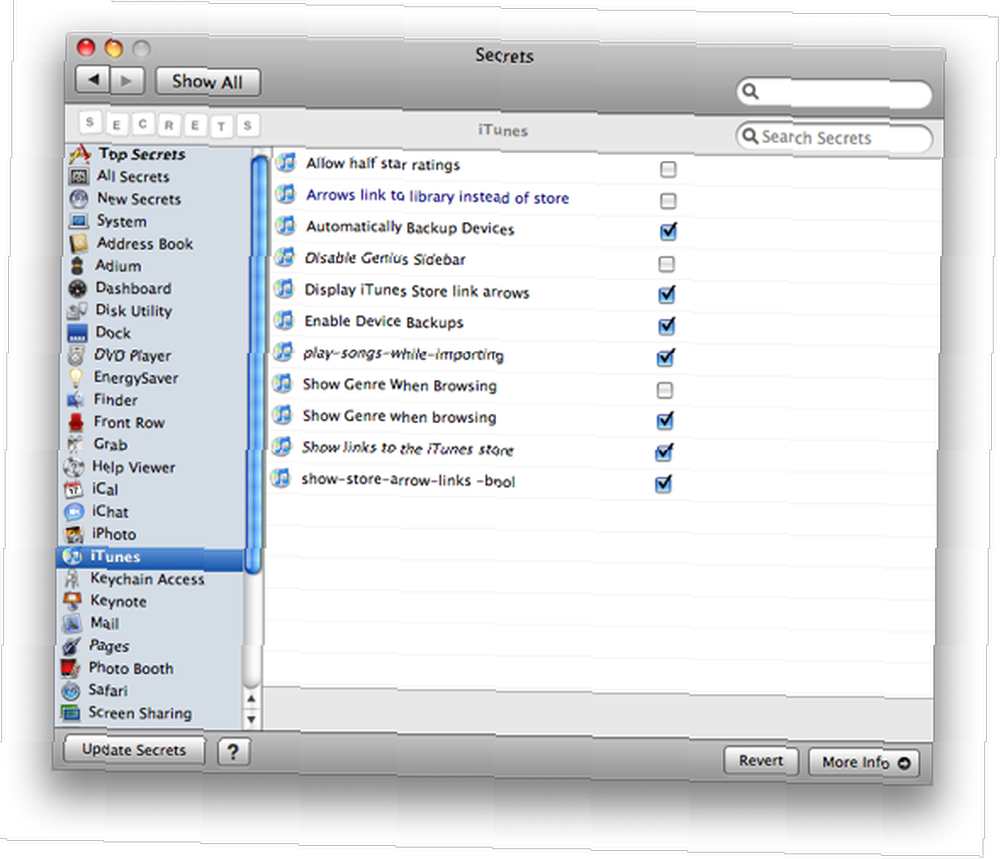The image size is (1000, 859).
Task: Click the sidebar scroll up arrow
Action: pos(251,699)
